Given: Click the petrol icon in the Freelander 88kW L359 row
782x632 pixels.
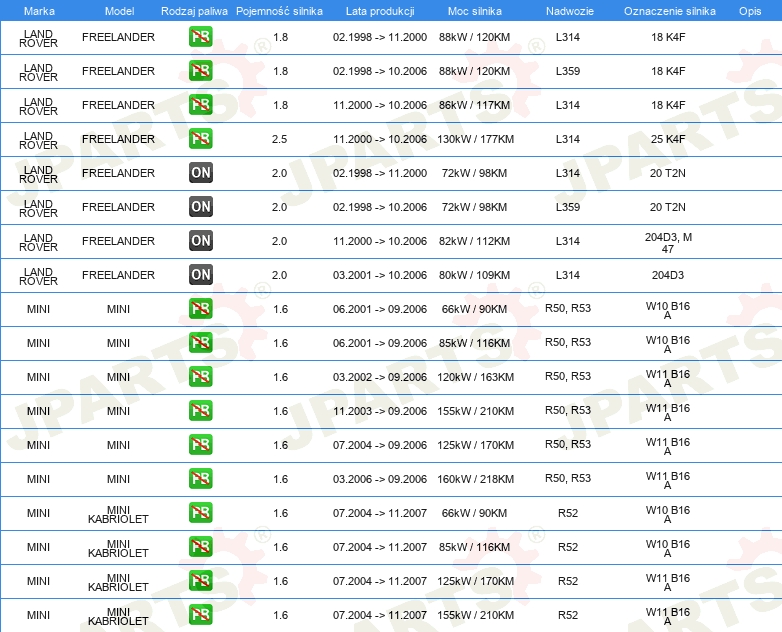Looking at the screenshot, I should point(200,71).
